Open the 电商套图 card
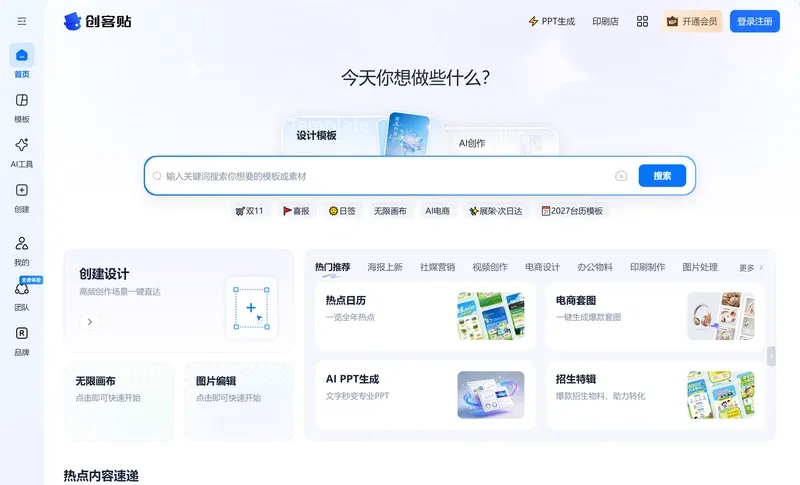 coord(655,316)
